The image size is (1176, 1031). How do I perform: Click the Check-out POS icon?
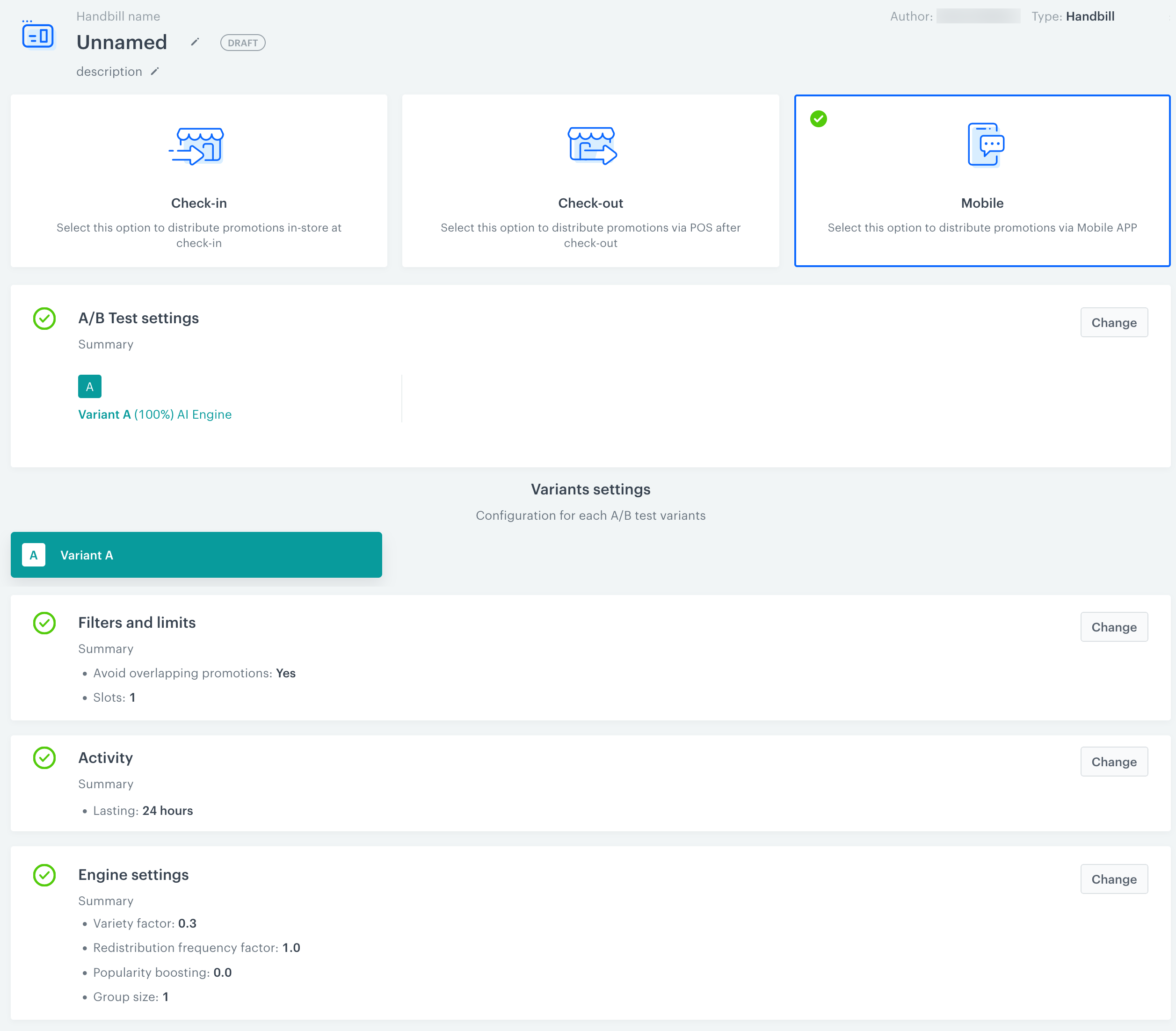tap(591, 145)
